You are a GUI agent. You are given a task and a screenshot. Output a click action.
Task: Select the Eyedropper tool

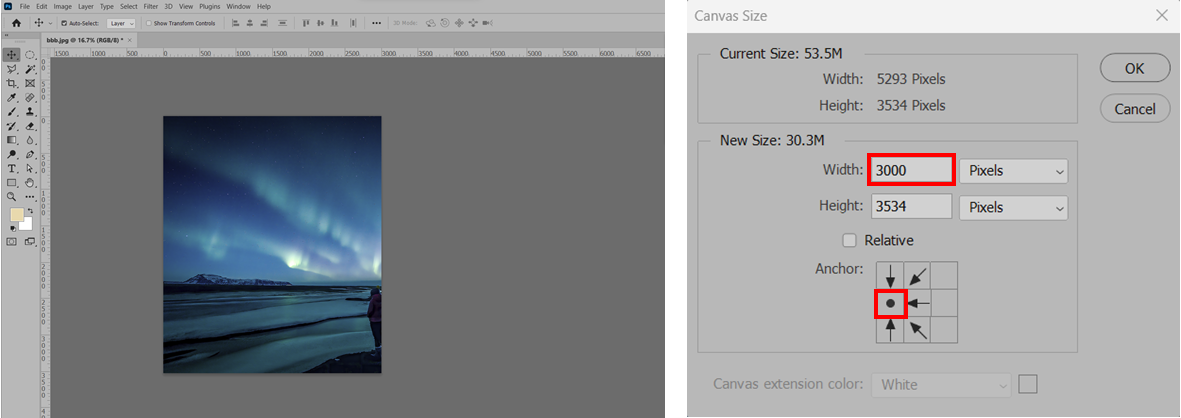11,97
